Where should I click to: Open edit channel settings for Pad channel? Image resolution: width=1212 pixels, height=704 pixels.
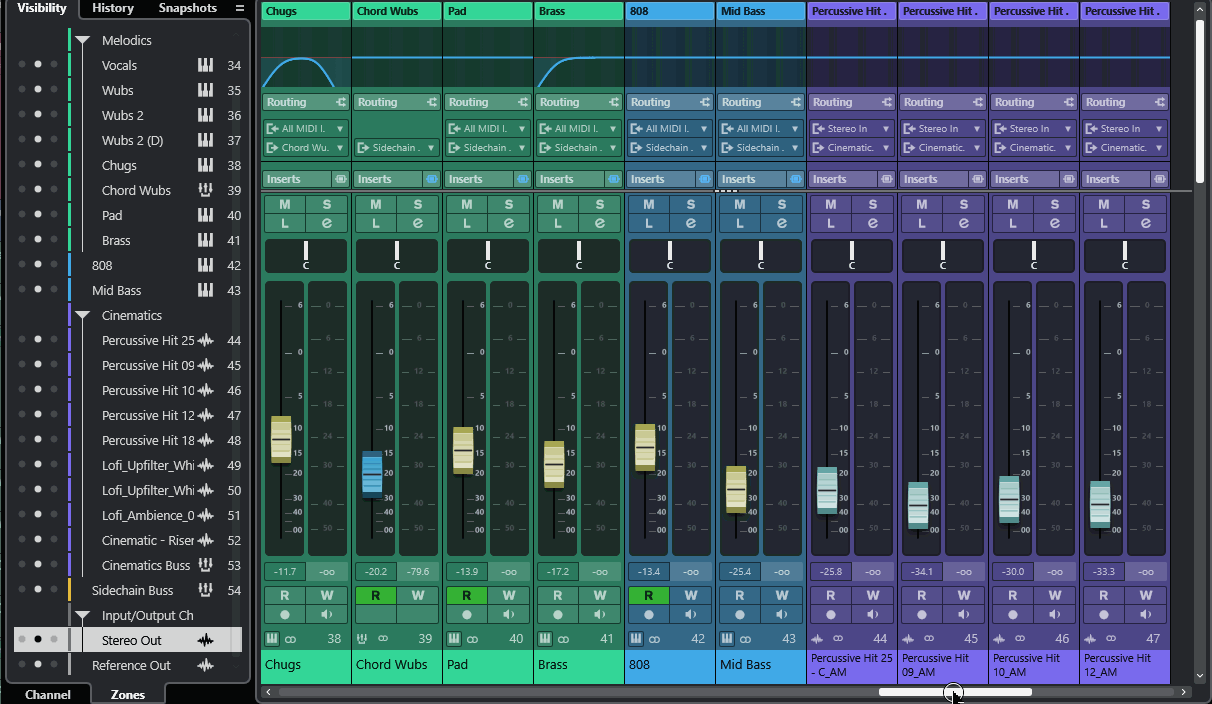click(509, 223)
